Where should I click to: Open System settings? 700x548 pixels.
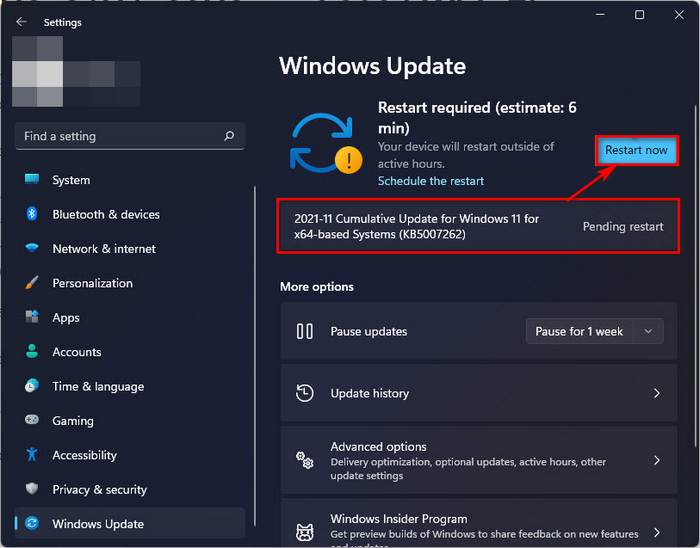tap(130, 180)
